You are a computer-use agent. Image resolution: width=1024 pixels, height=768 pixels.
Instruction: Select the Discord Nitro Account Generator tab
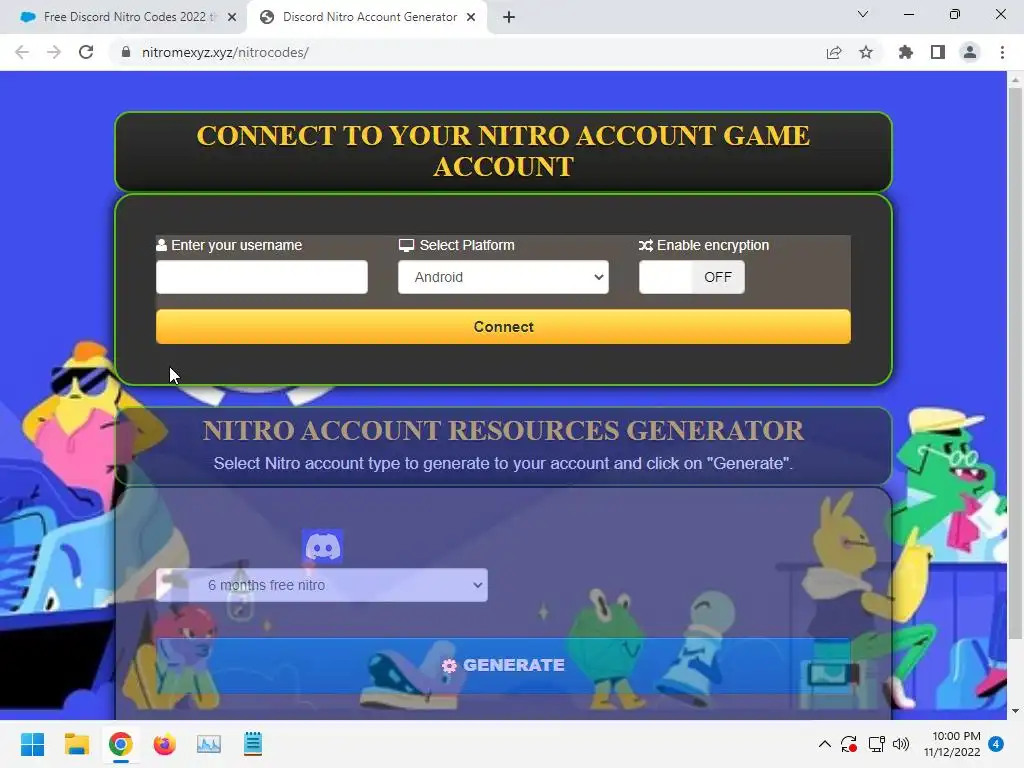tap(369, 17)
